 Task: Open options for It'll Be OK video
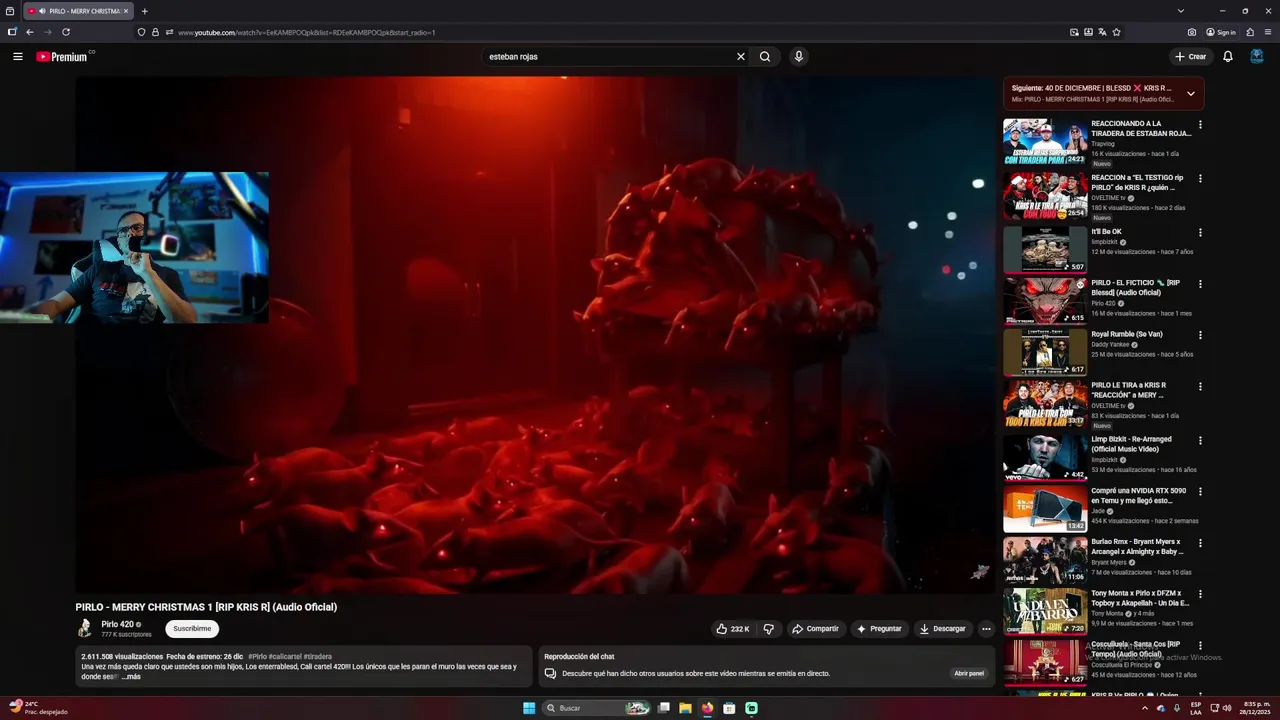pyautogui.click(x=1200, y=233)
